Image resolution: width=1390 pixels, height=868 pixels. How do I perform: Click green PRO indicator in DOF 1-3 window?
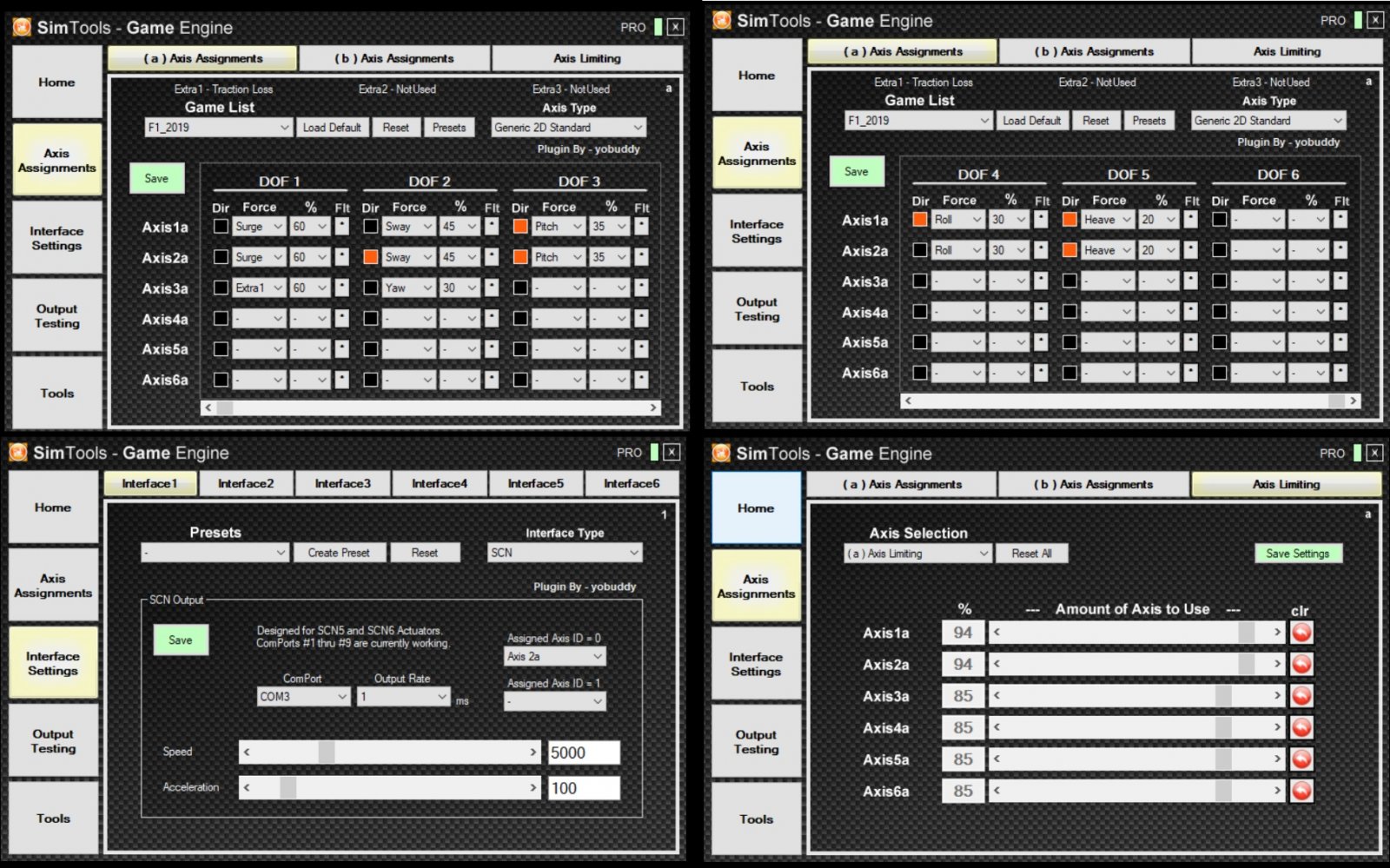click(658, 27)
